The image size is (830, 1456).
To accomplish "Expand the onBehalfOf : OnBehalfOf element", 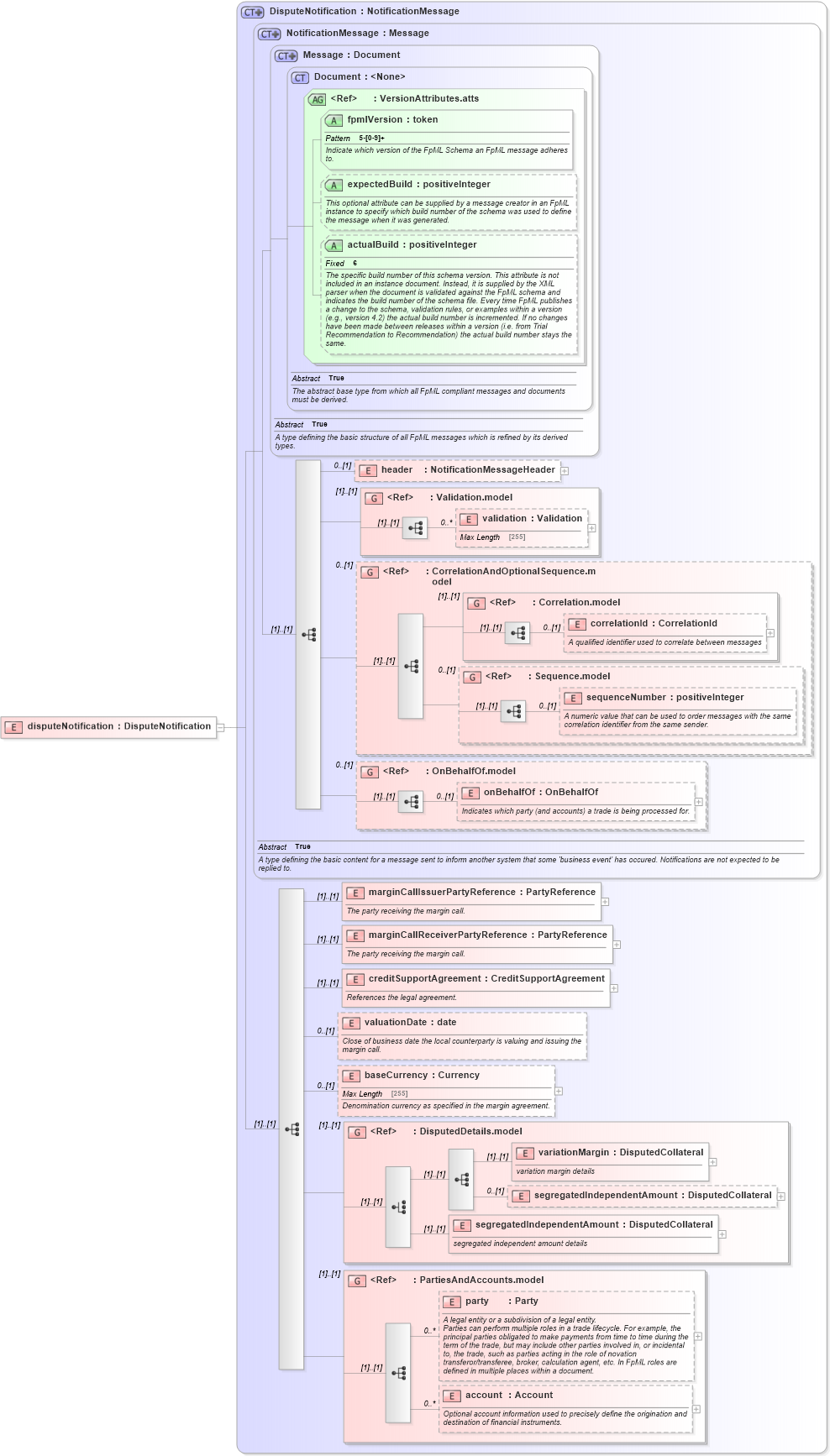I will click(699, 802).
